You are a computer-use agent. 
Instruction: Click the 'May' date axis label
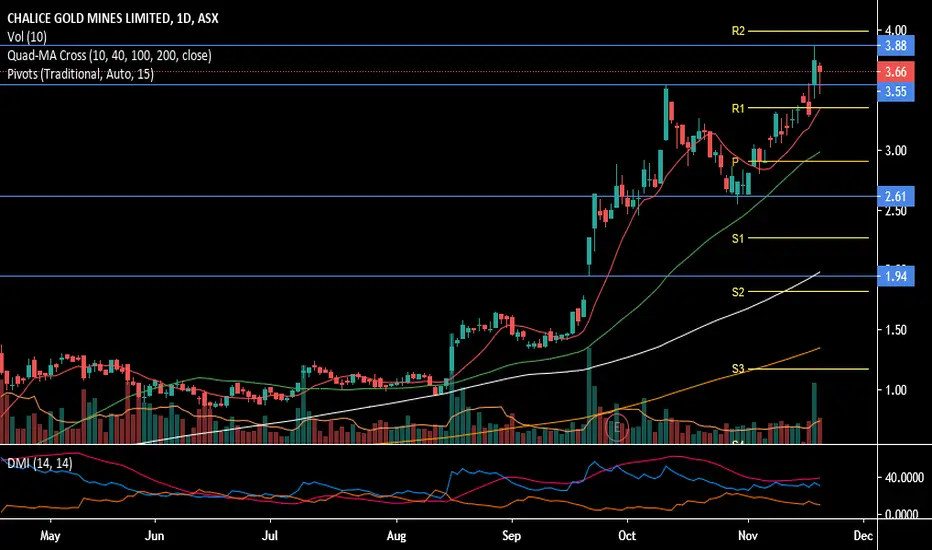pyautogui.click(x=50, y=536)
